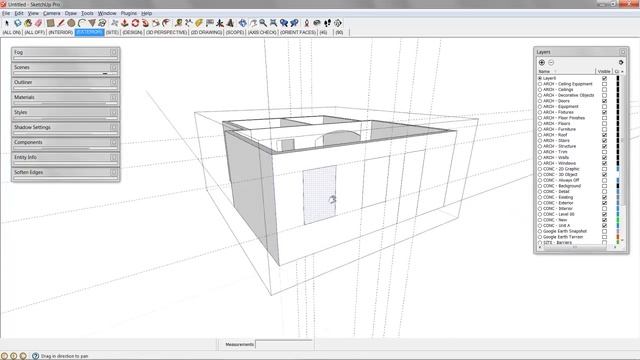Activate the Protractor tool

[x=199, y=23]
